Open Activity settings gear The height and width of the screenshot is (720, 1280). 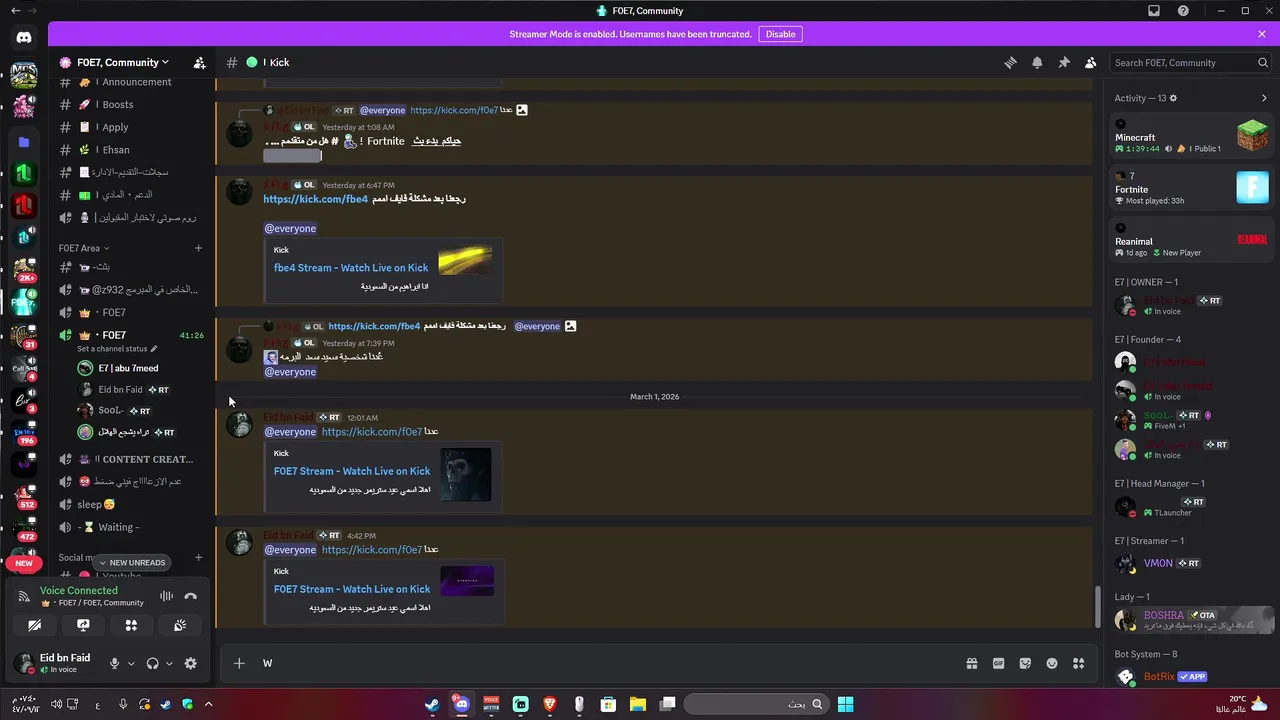click(x=1173, y=98)
